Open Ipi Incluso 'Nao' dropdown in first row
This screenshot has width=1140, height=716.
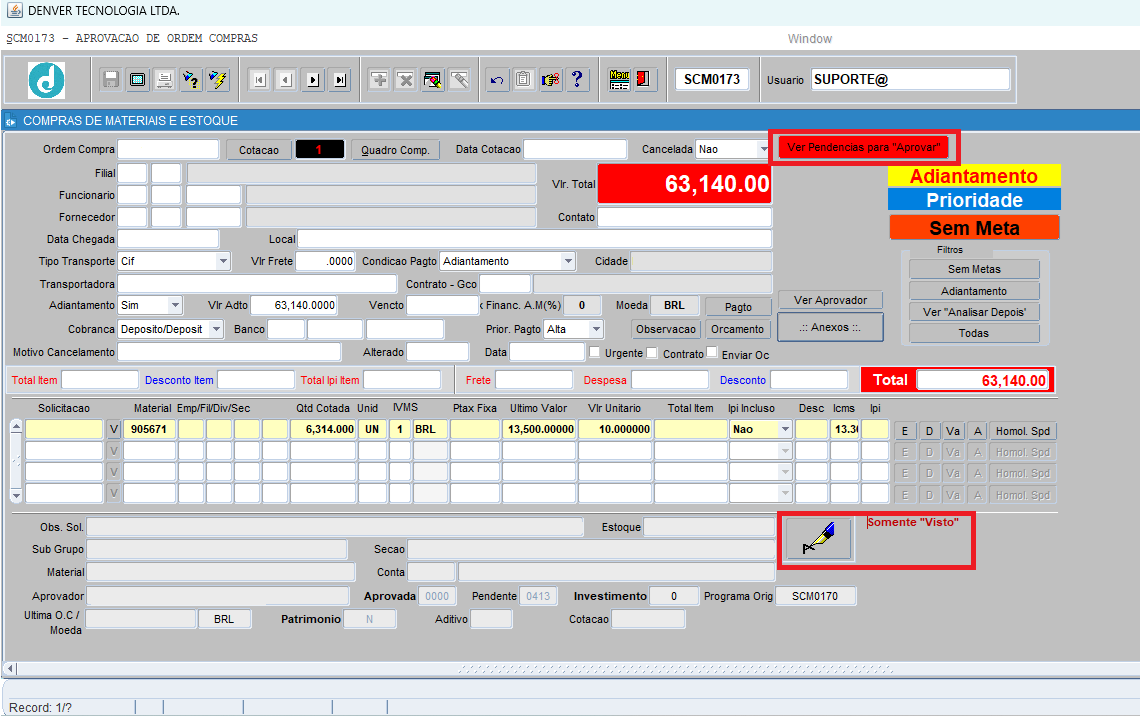click(785, 430)
